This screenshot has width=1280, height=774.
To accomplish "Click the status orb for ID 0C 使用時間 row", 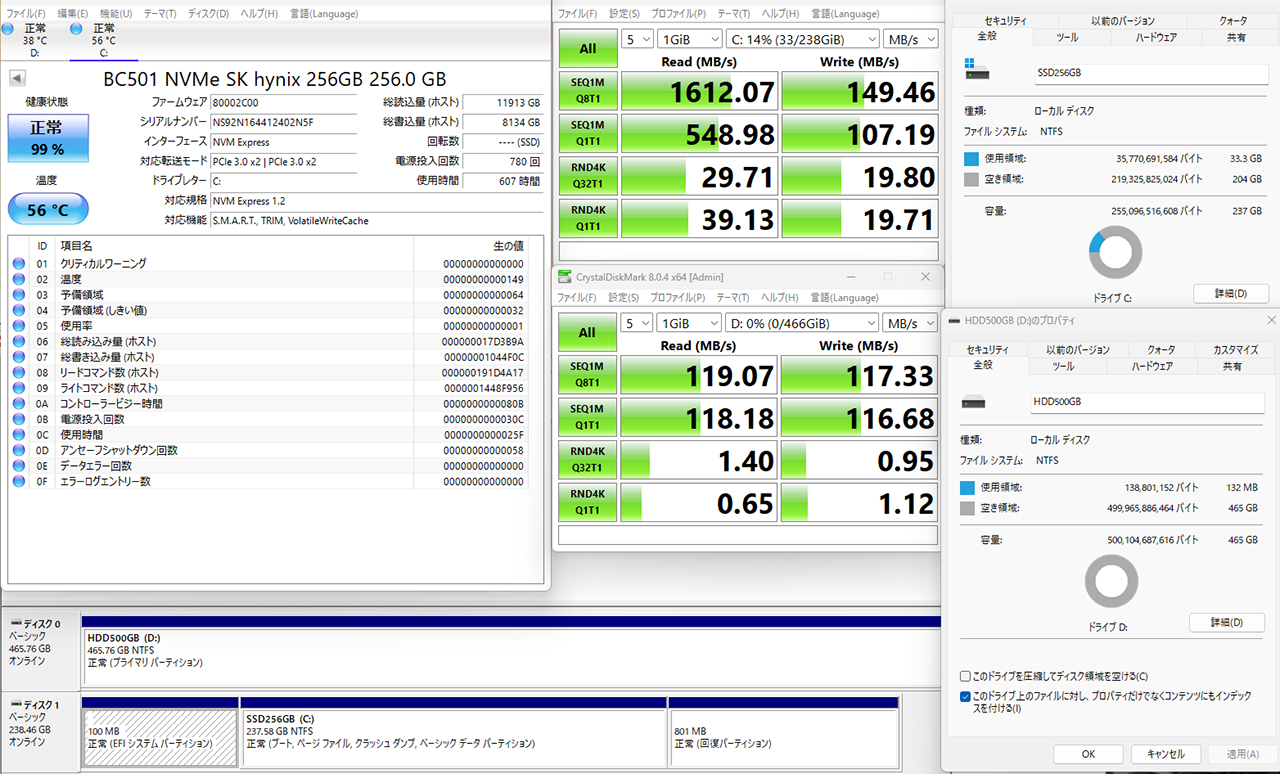I will click(19, 435).
